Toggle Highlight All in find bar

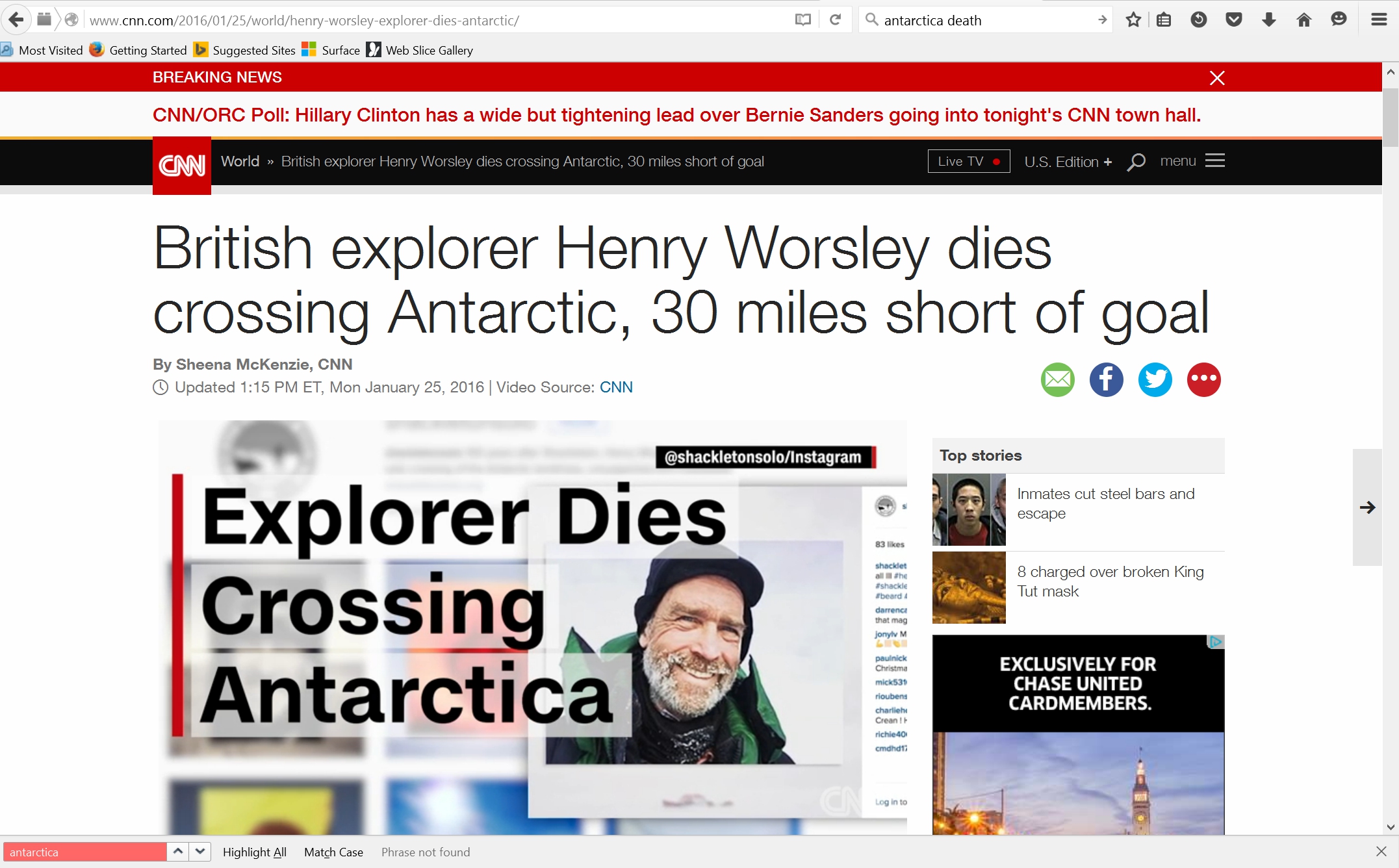[x=255, y=852]
